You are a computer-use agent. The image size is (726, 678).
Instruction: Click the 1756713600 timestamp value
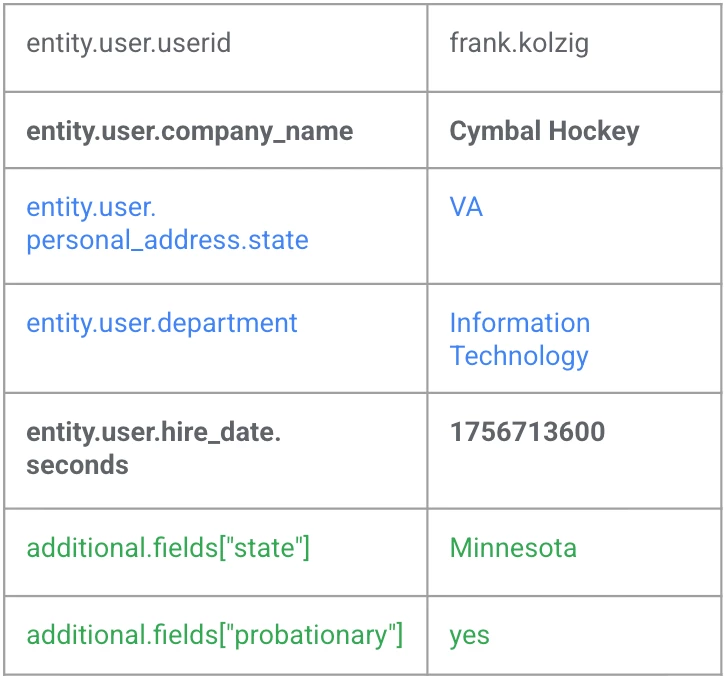527,432
